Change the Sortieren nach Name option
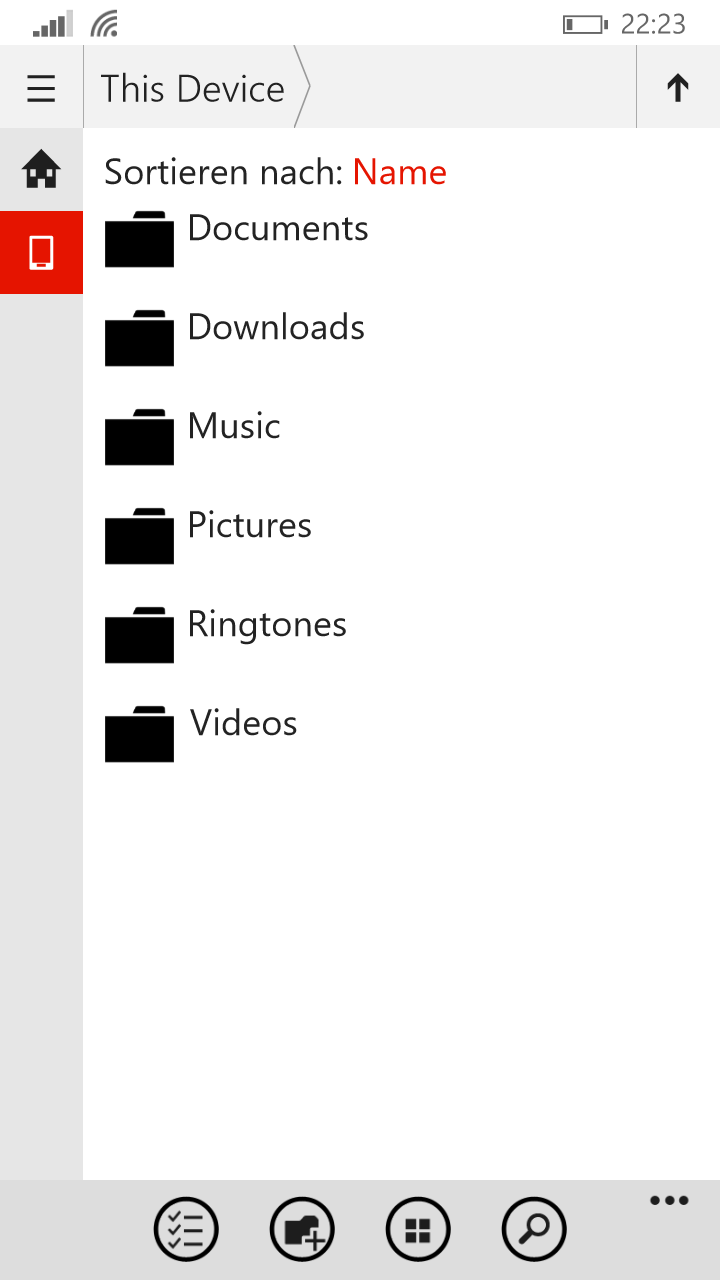 click(400, 172)
